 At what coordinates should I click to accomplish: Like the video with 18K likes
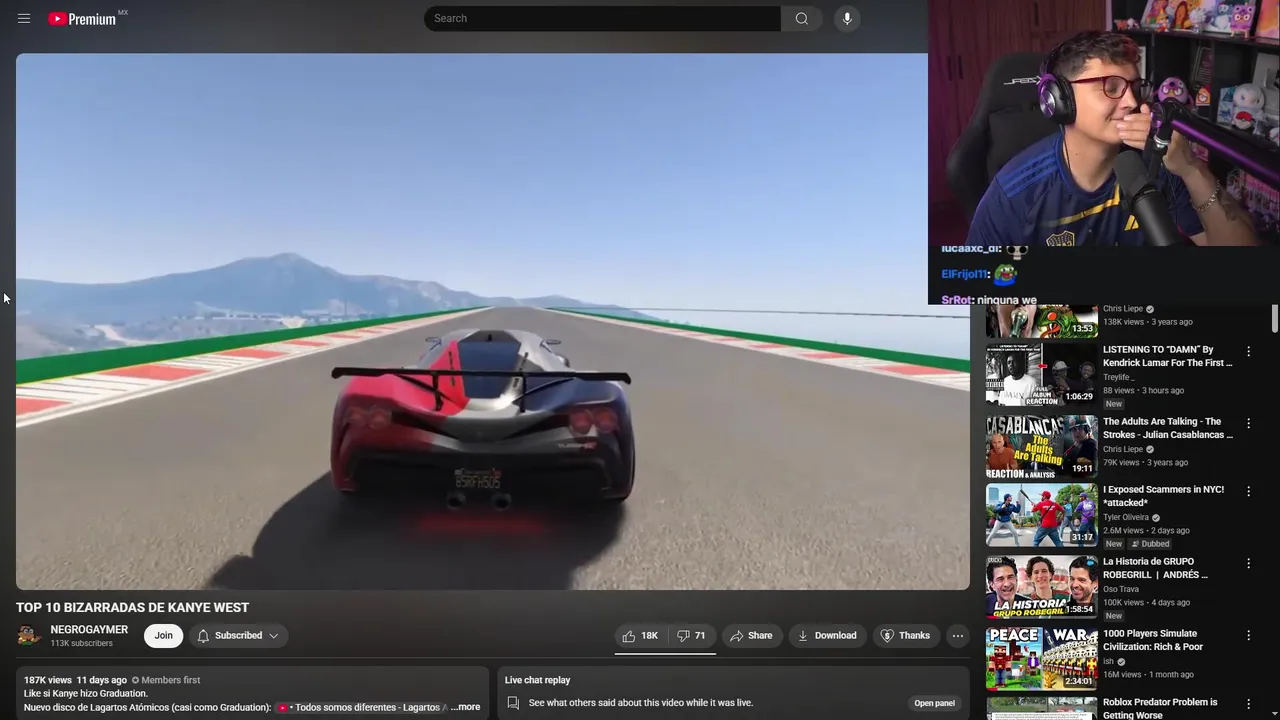click(x=640, y=635)
